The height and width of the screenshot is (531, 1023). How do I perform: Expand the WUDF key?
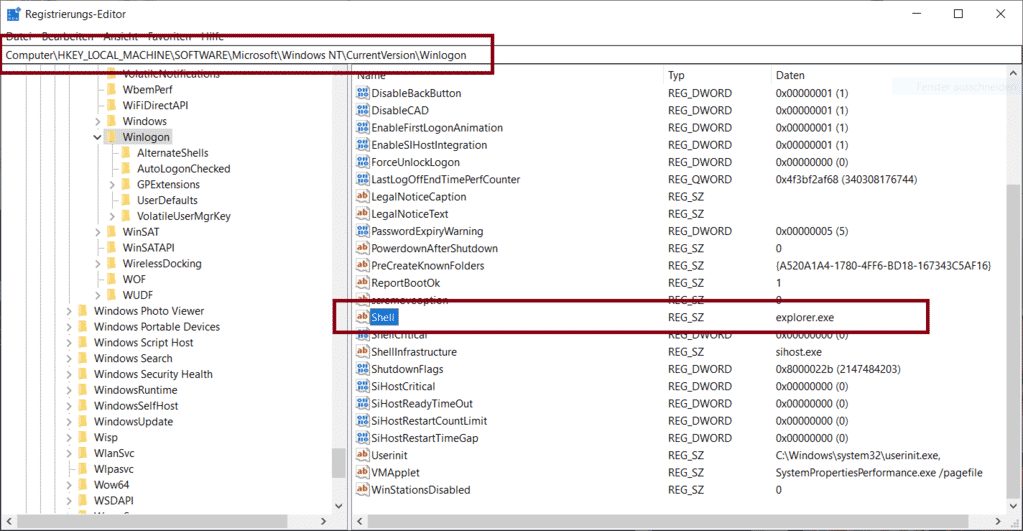[x=97, y=295]
